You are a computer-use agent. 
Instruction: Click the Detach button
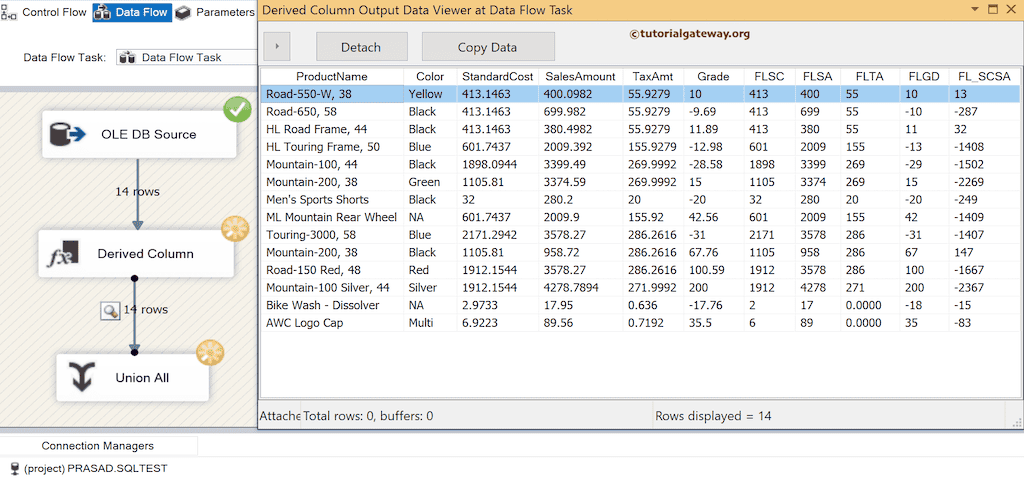coord(361,47)
